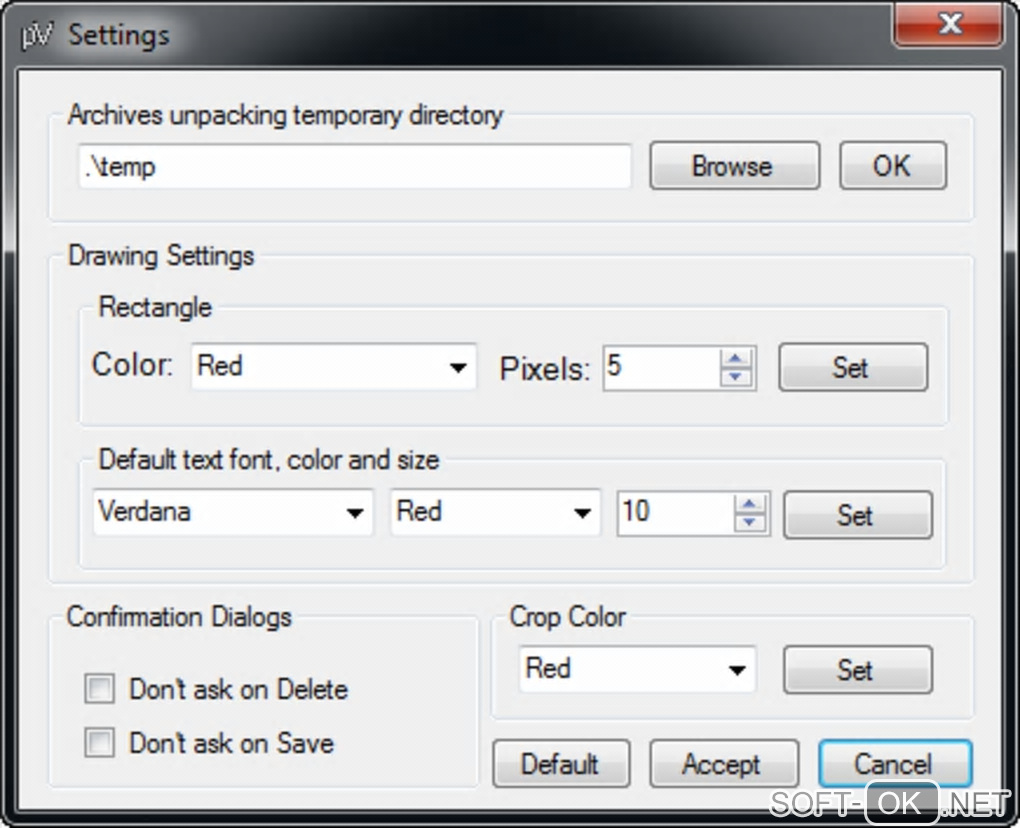This screenshot has width=1020, height=828.
Task: Expand the Crop Color dropdown
Action: click(x=737, y=670)
